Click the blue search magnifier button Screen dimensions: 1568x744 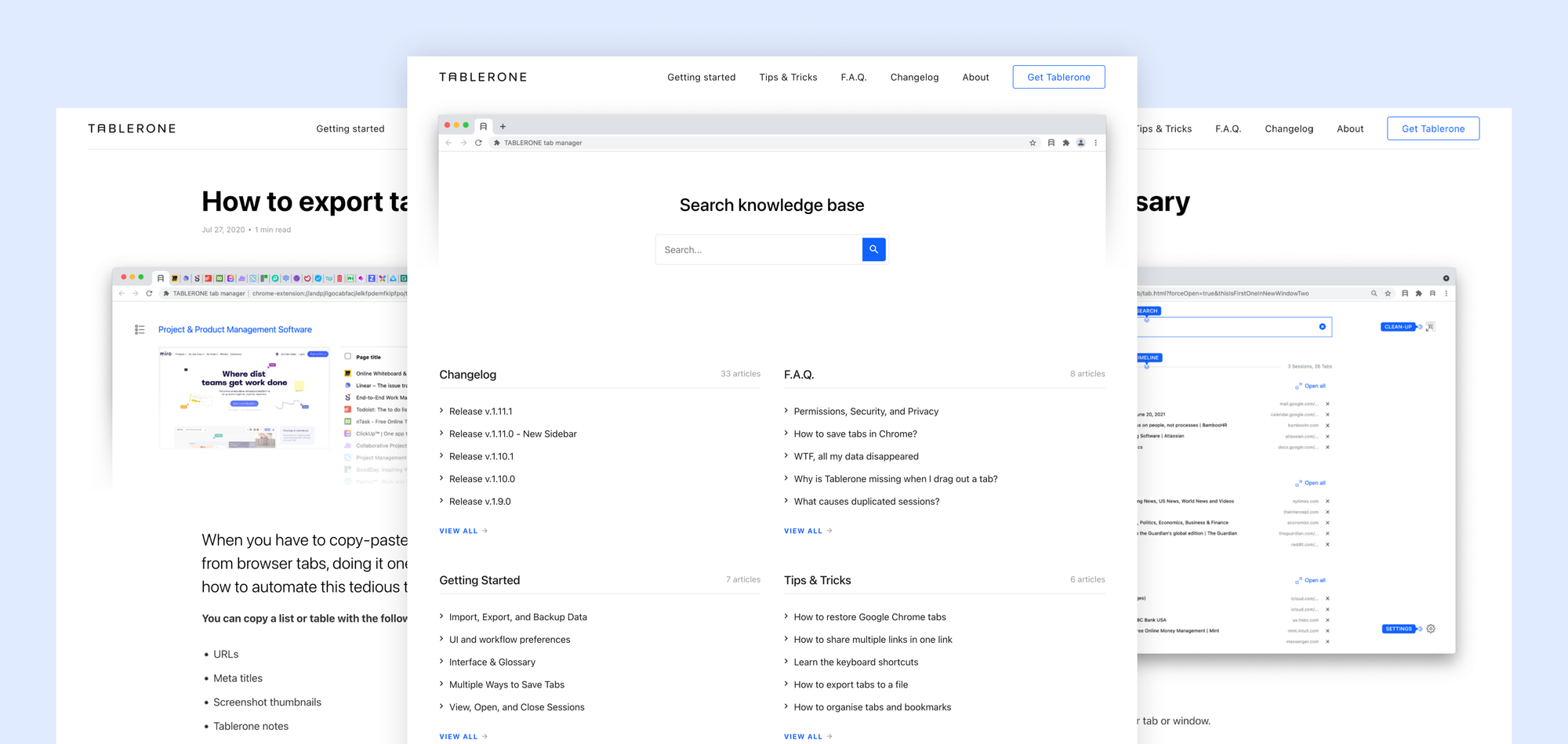pyautogui.click(x=873, y=249)
